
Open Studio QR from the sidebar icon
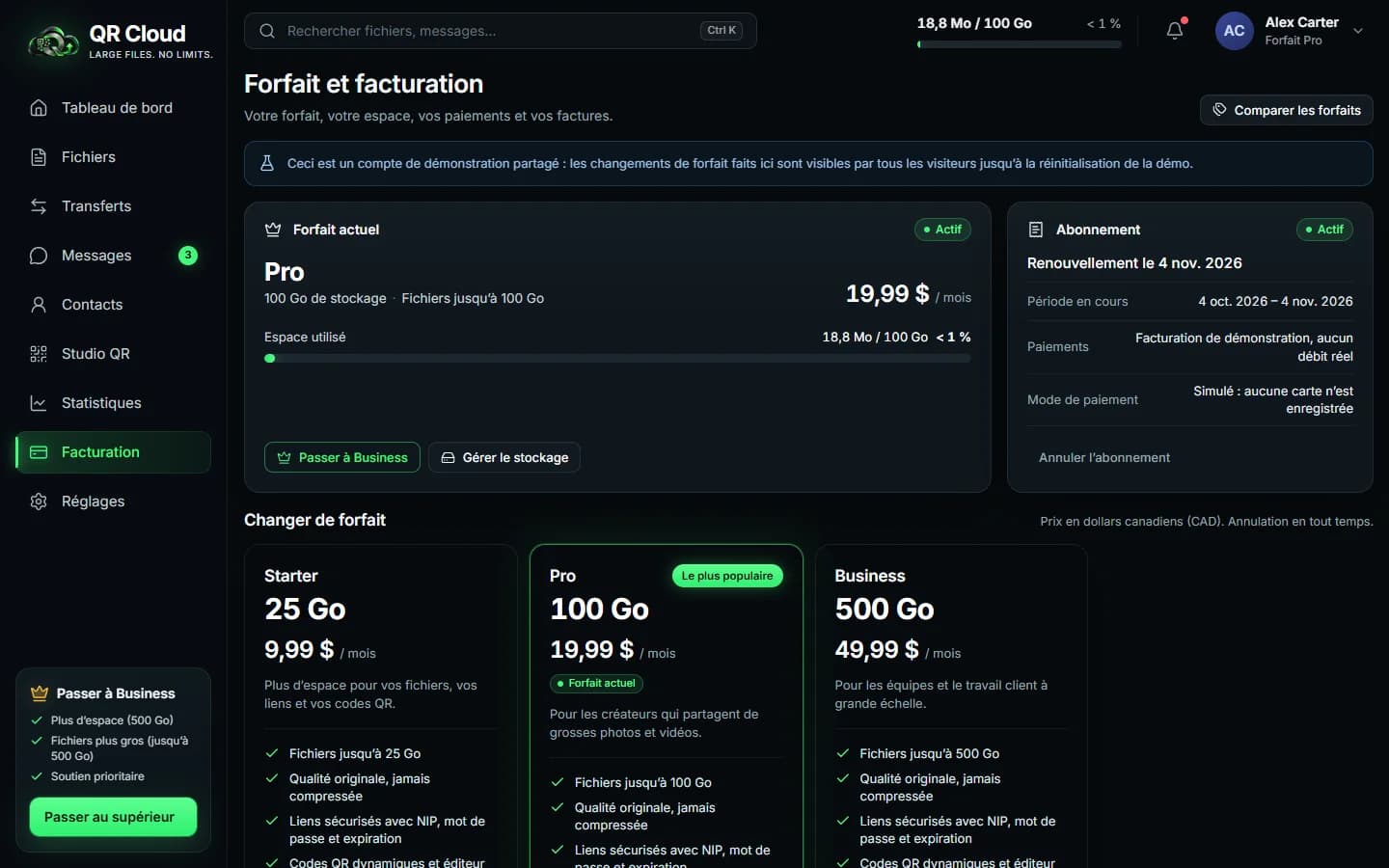click(39, 354)
